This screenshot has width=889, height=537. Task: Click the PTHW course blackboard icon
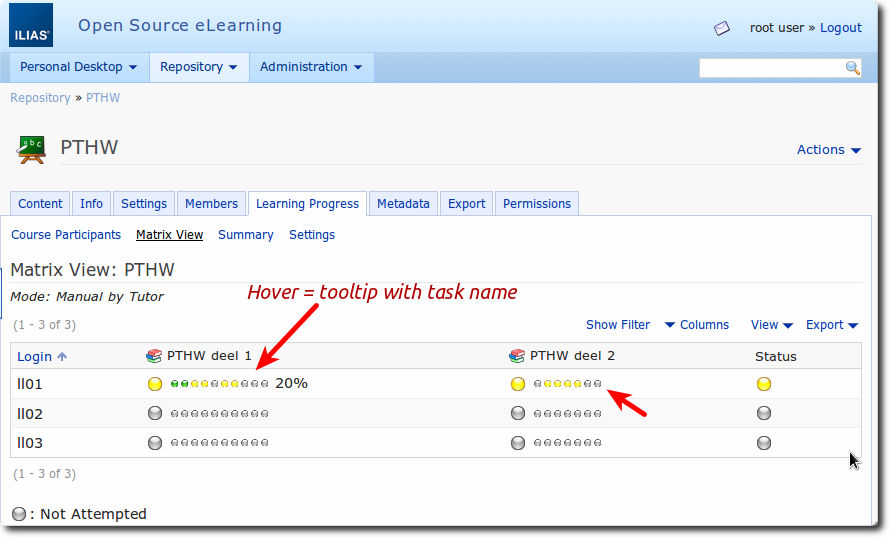click(31, 150)
